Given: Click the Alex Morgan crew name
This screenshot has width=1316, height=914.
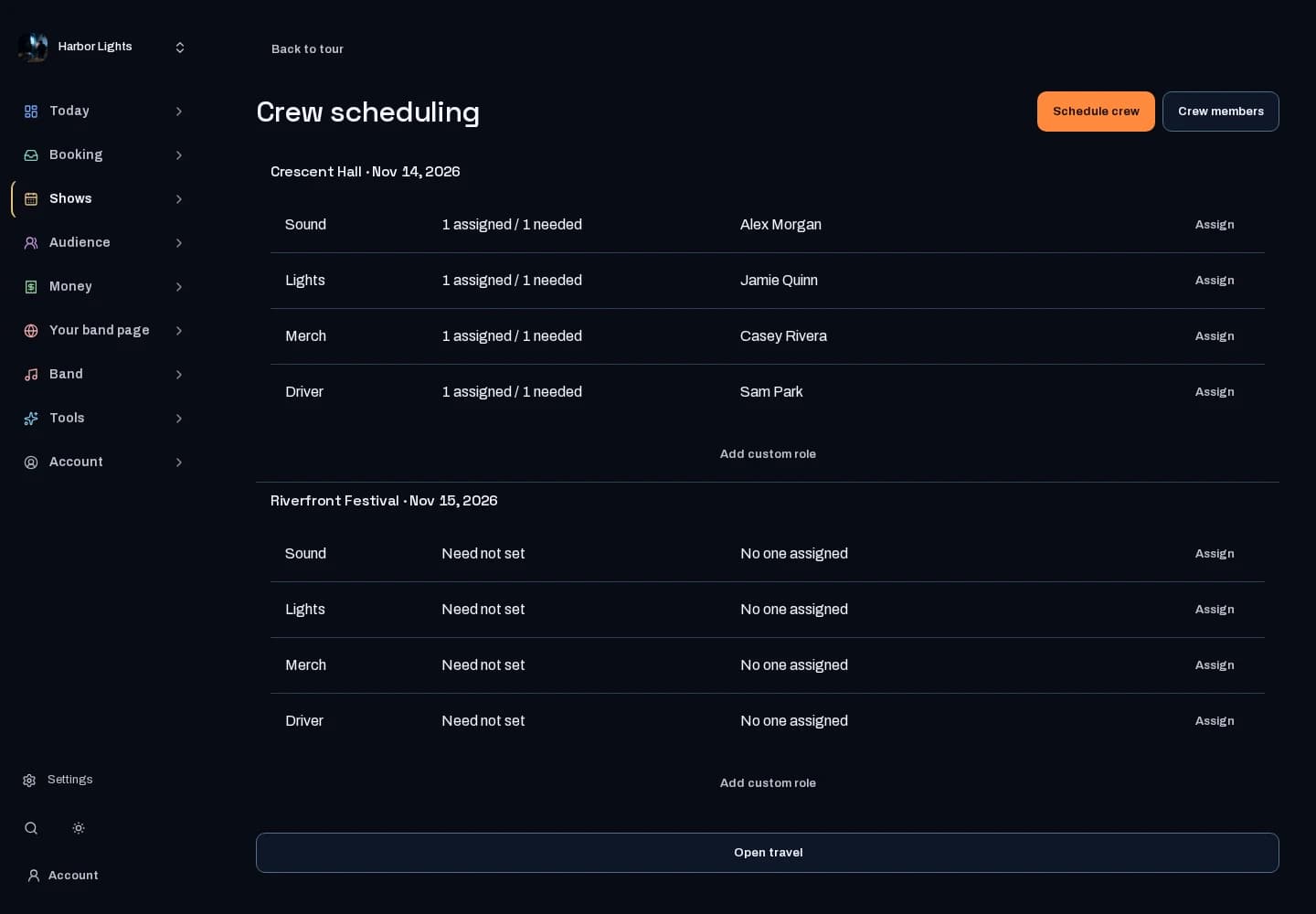Looking at the screenshot, I should point(780,225).
